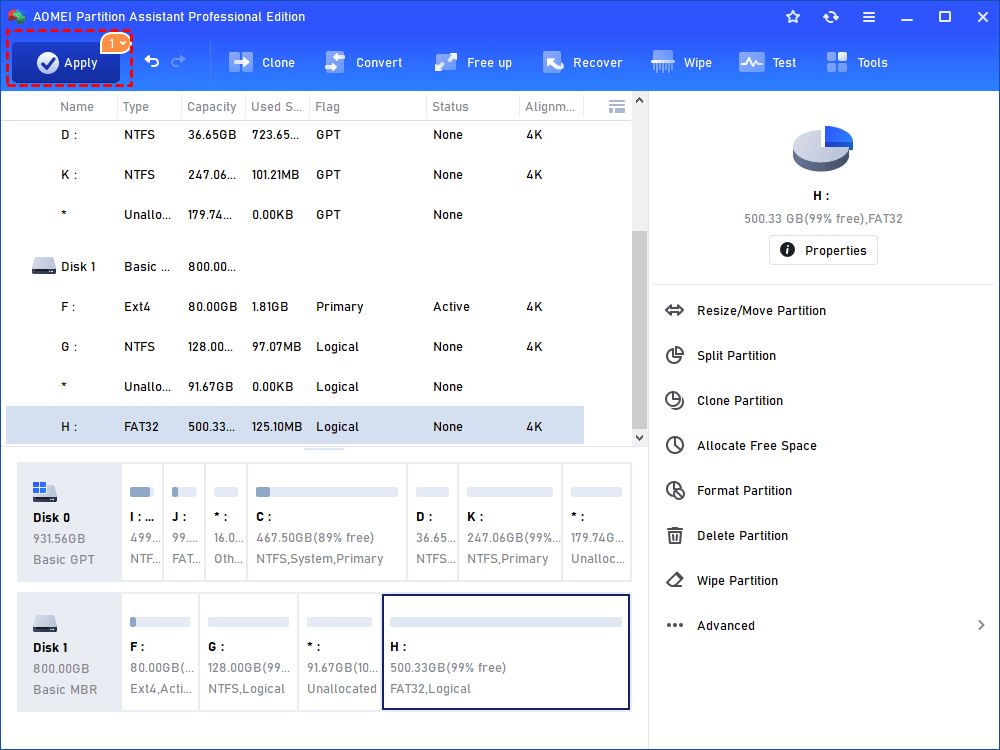Click the Format Partition icon
1000x750 pixels.
click(x=675, y=490)
